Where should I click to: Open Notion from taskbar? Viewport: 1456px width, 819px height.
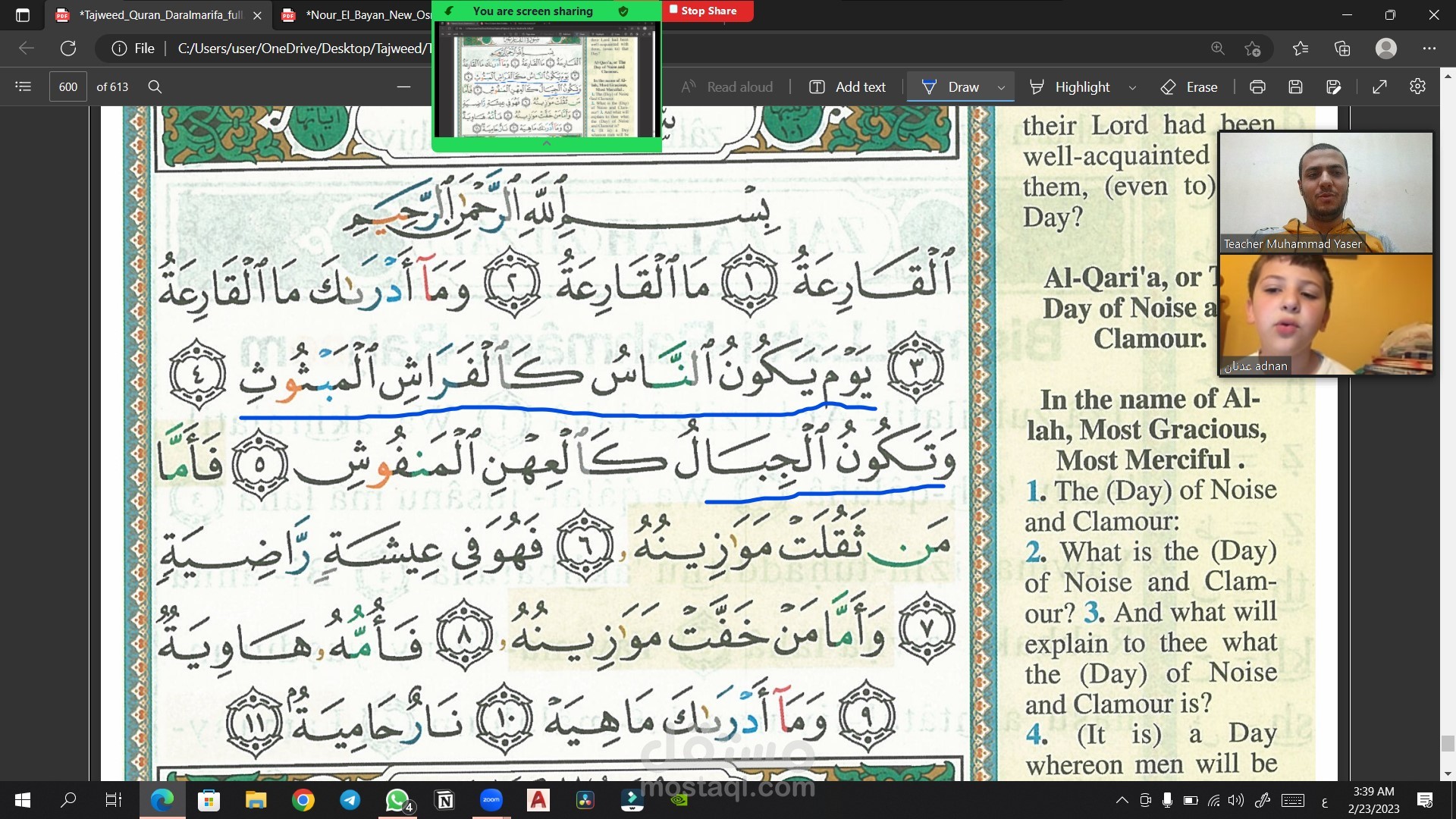point(444,800)
